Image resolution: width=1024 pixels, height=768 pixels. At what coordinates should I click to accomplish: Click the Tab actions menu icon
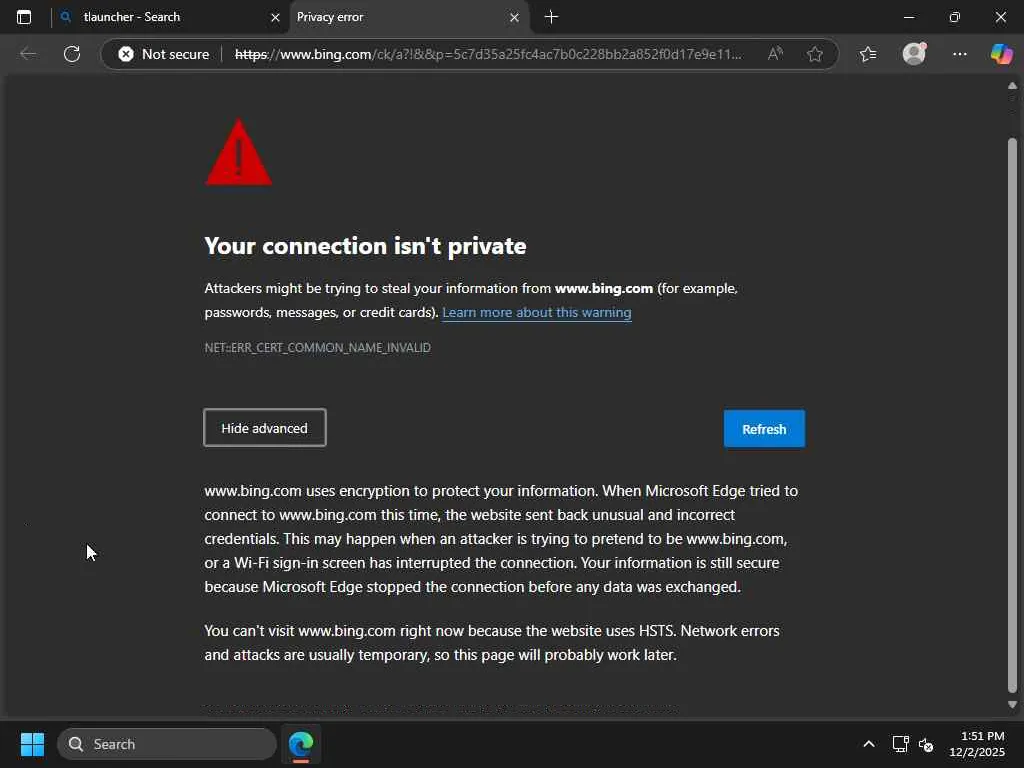(24, 17)
